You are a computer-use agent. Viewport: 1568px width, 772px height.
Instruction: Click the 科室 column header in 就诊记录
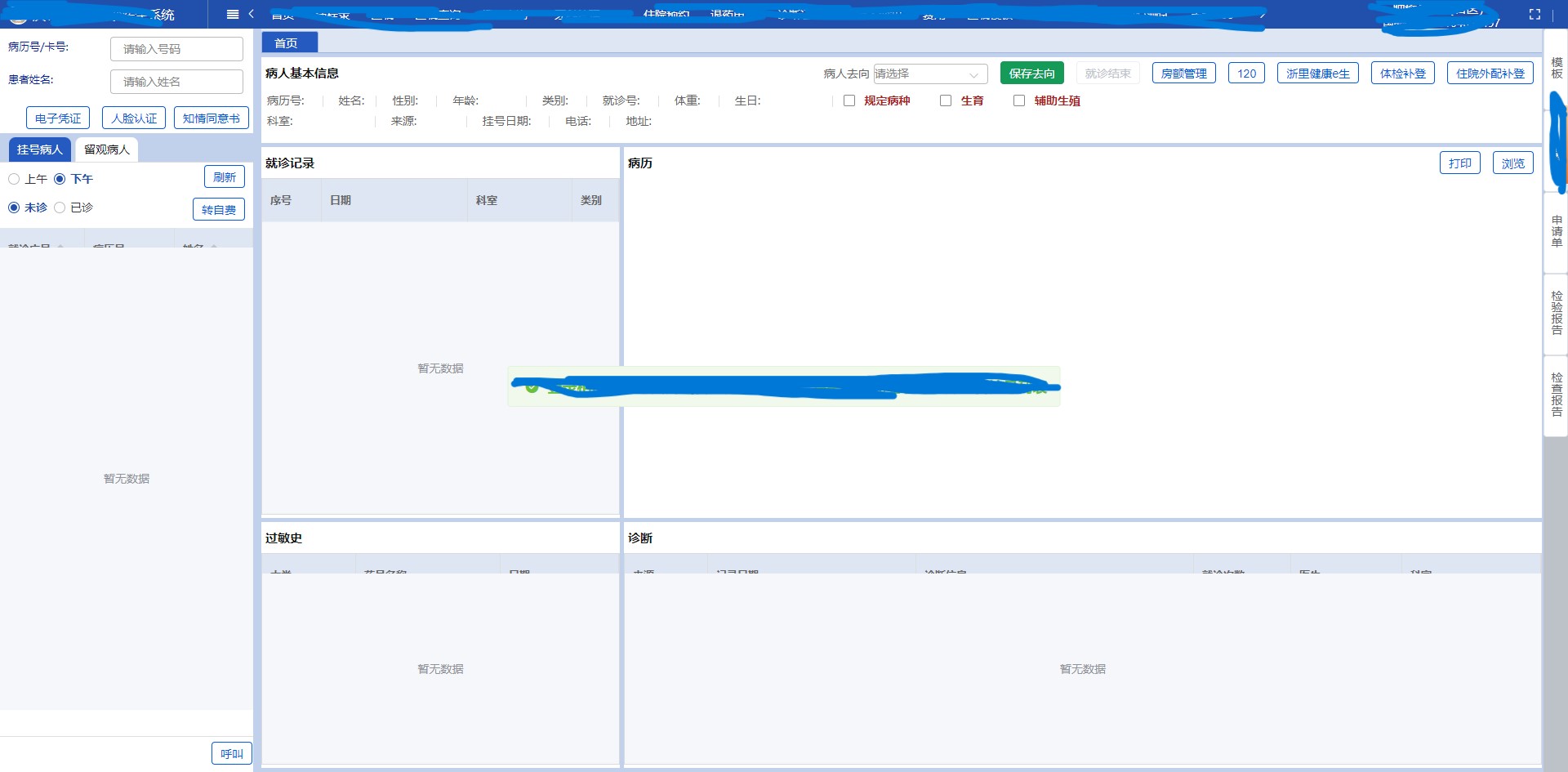519,200
